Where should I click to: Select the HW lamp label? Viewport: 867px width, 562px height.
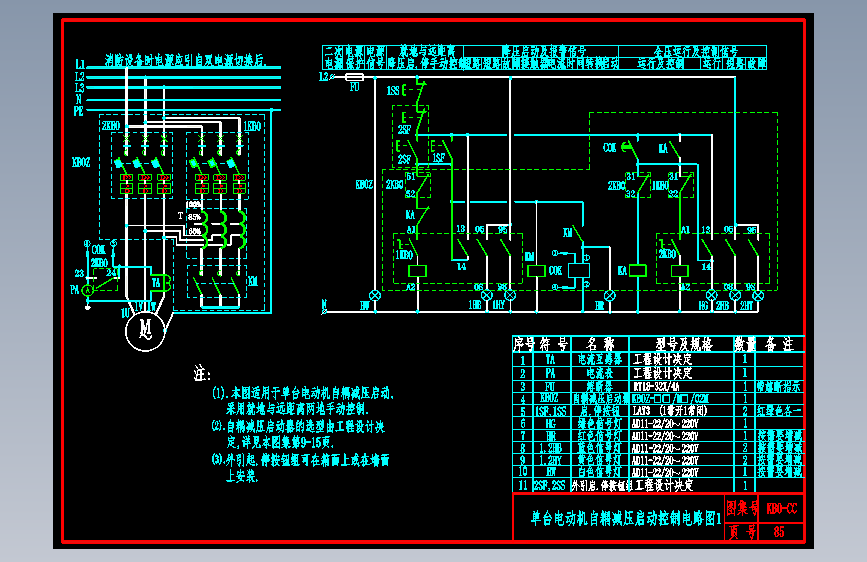point(364,305)
